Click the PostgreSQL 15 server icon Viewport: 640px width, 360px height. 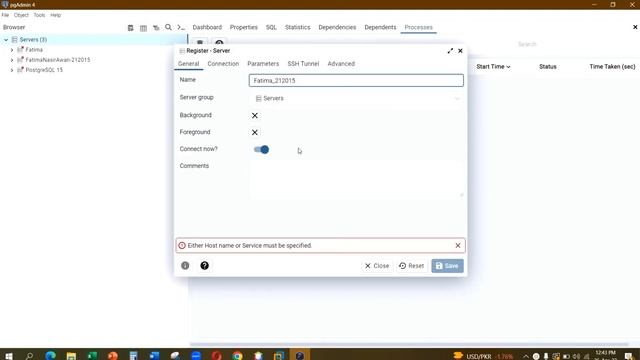20,70
